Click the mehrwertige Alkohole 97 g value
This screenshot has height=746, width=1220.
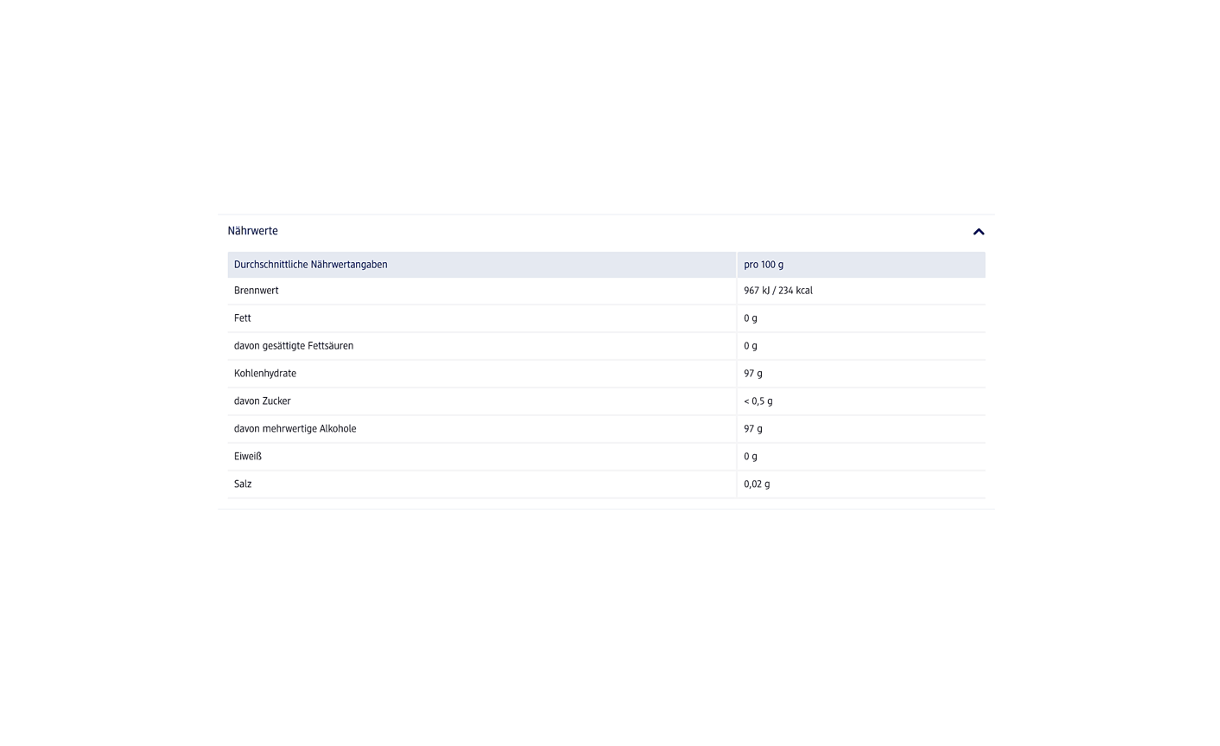point(753,429)
